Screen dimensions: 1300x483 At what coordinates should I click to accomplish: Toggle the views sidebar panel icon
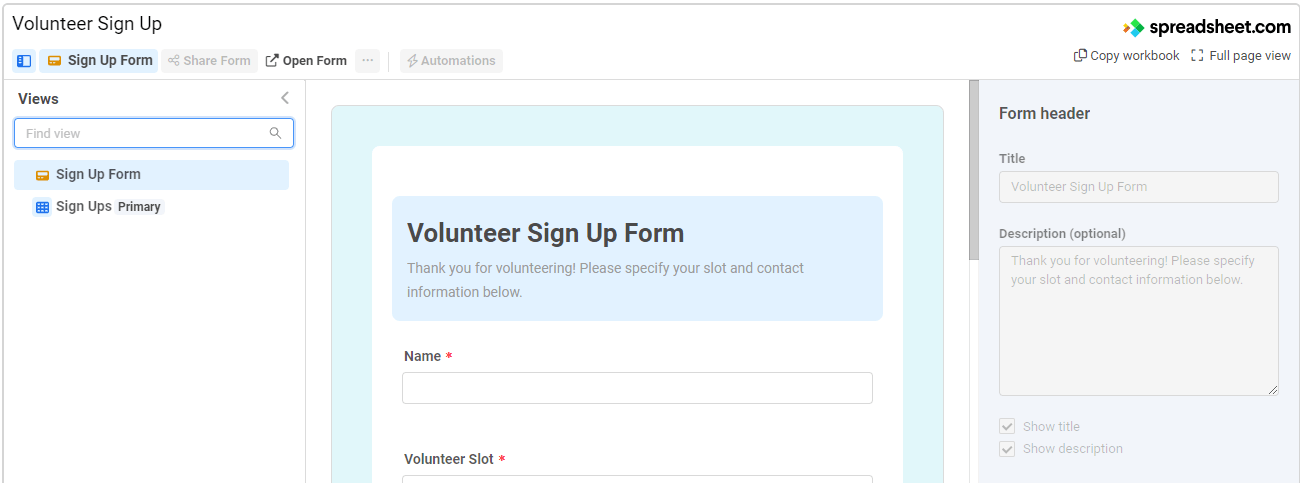coord(24,61)
